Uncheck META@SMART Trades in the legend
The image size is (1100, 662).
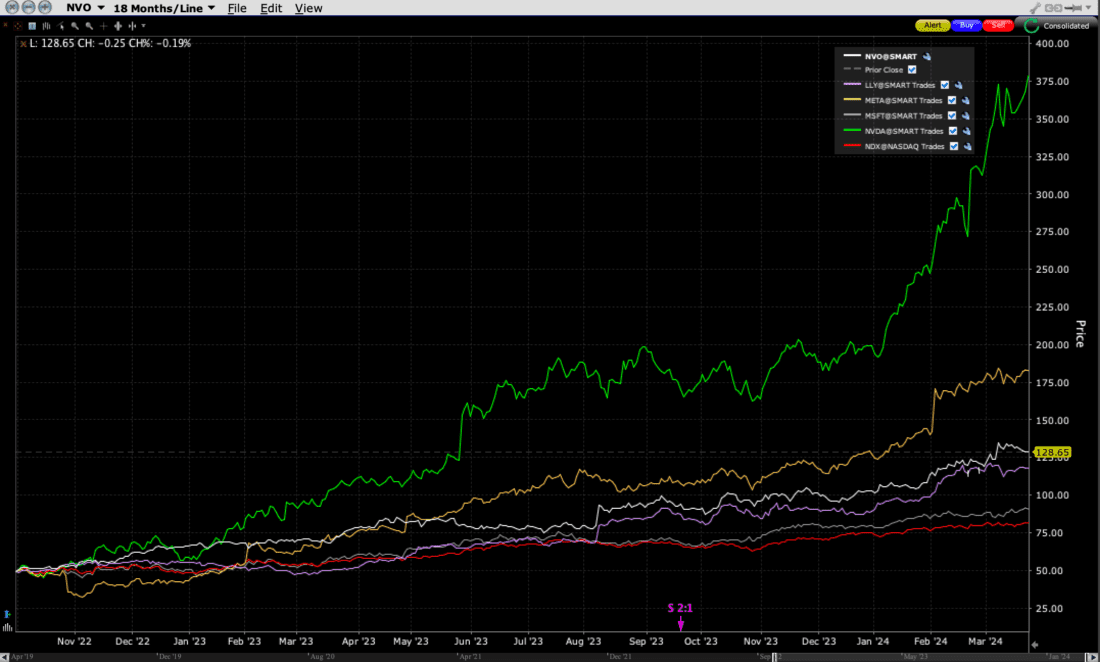click(x=952, y=100)
